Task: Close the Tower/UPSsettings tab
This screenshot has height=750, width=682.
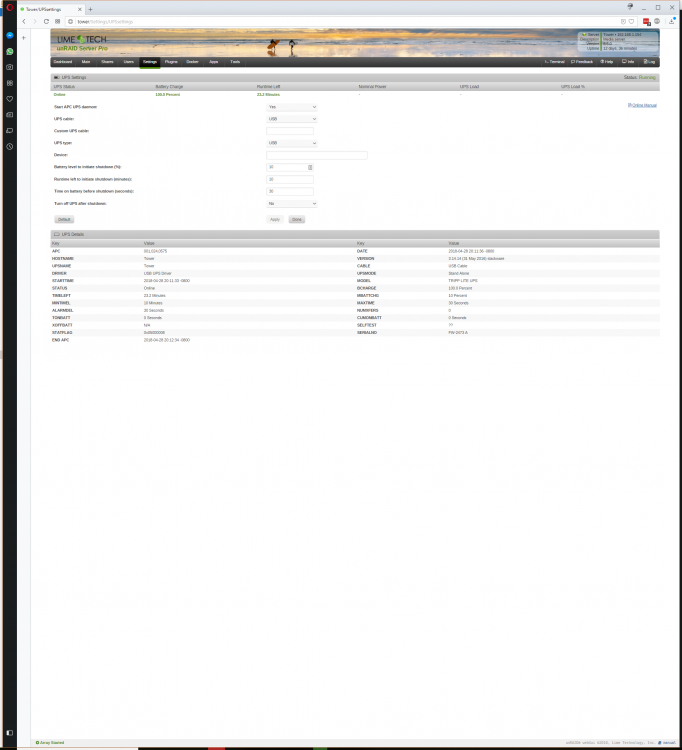Action: pyautogui.click(x=79, y=9)
